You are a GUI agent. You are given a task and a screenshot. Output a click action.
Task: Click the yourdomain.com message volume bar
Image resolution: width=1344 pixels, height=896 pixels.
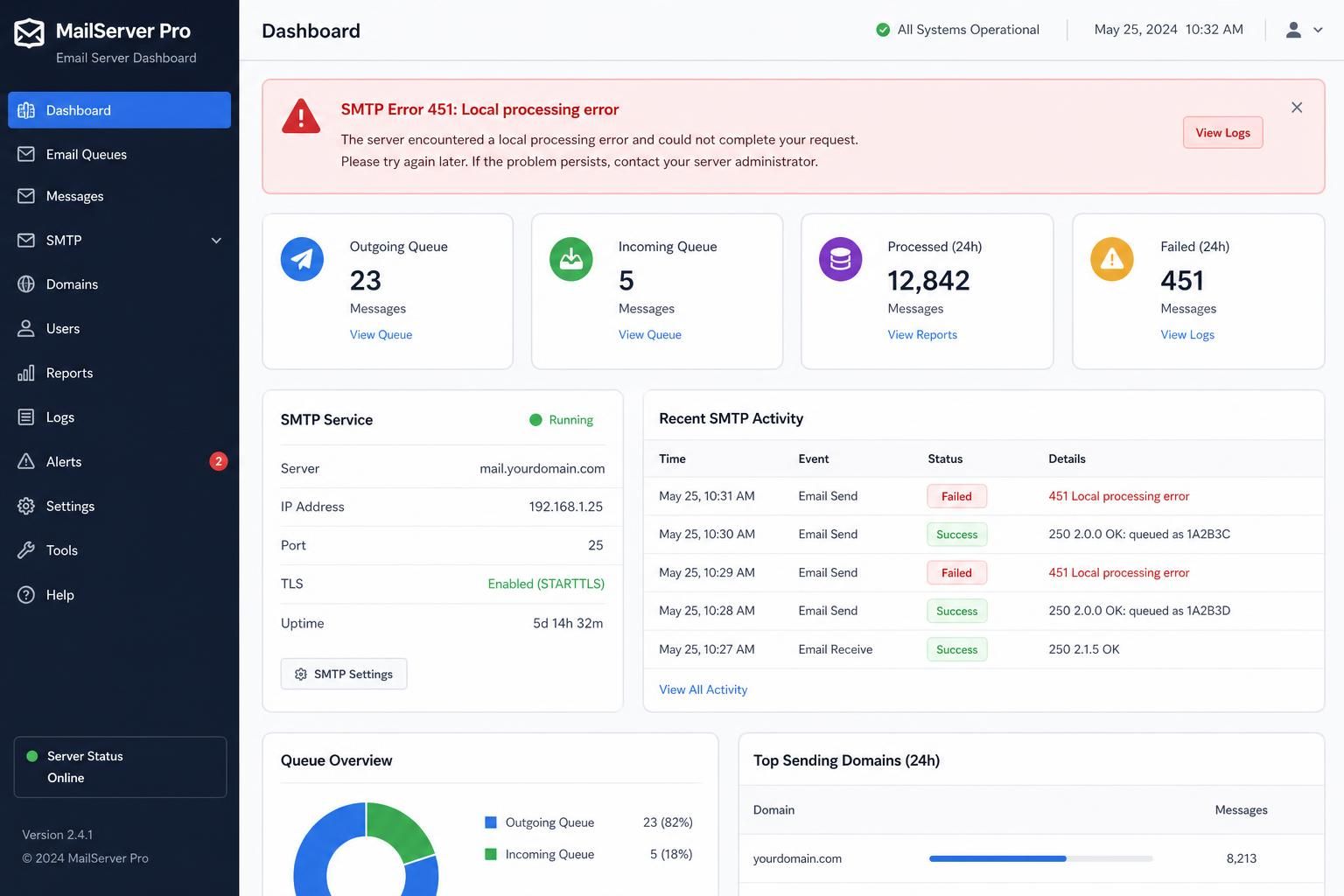tap(1040, 858)
